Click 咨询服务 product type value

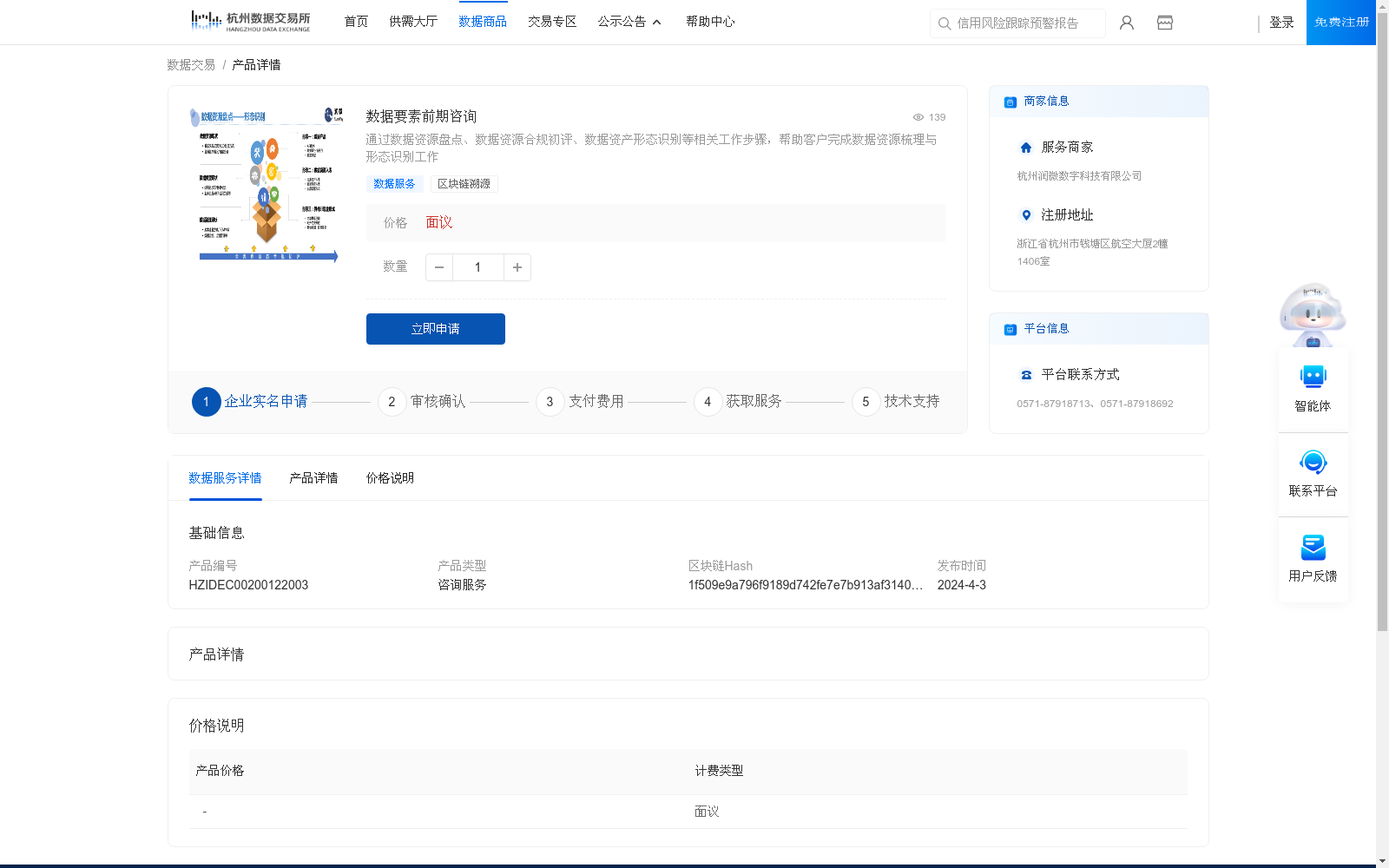click(462, 585)
